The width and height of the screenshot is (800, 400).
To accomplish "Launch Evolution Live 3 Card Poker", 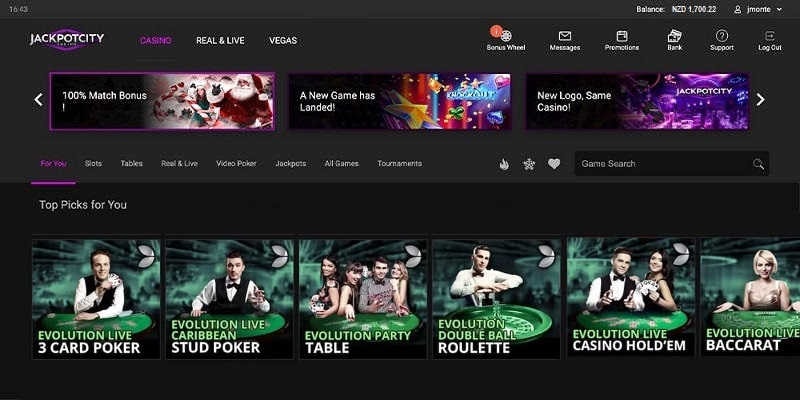I will [x=96, y=299].
